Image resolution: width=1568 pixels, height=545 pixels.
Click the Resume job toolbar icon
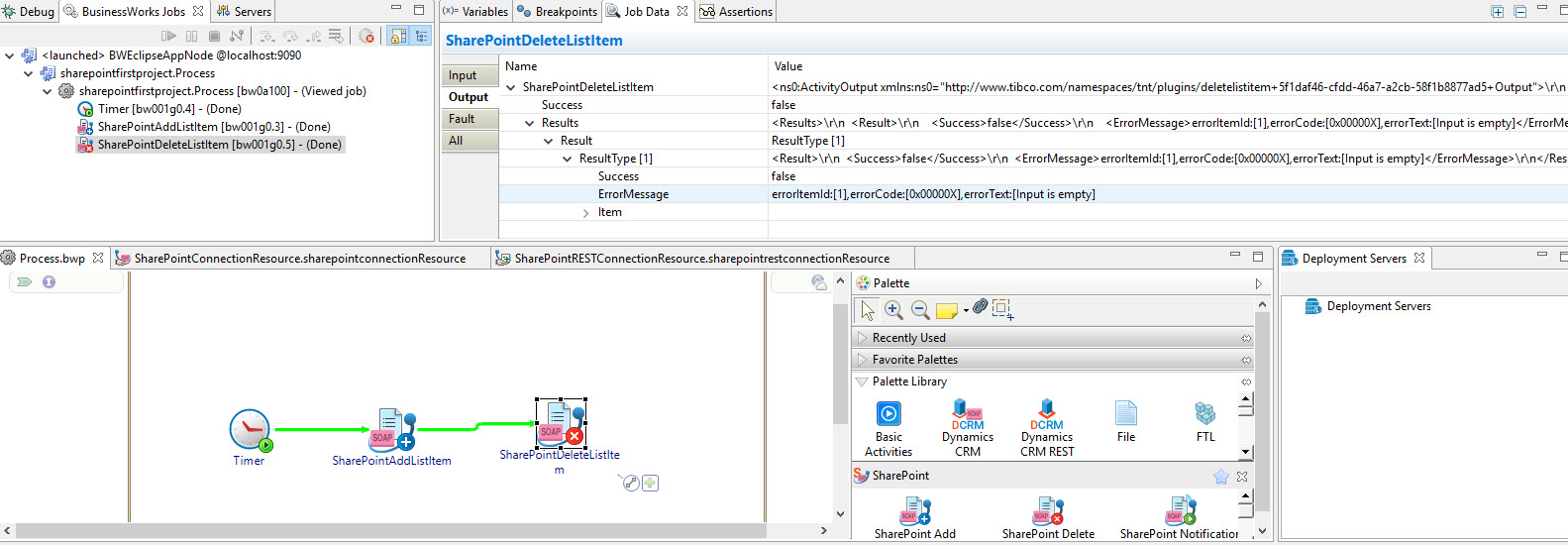[x=168, y=36]
